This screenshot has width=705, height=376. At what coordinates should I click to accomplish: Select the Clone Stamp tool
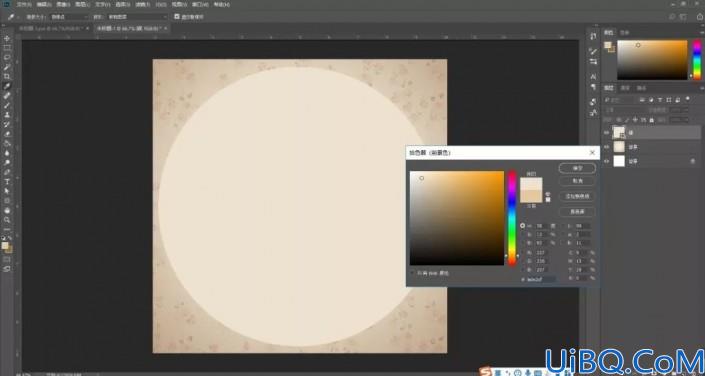(7, 114)
